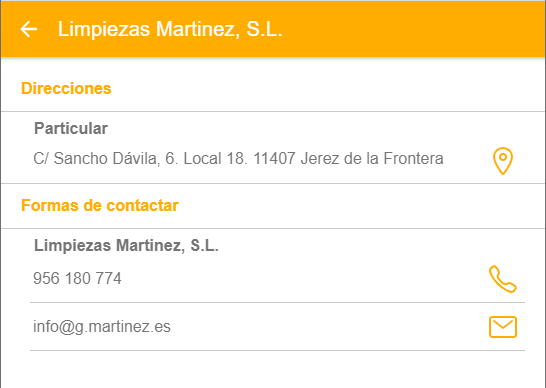The image size is (546, 388).
Task: Click '774' ending digits of phone number
Action: 108,278
